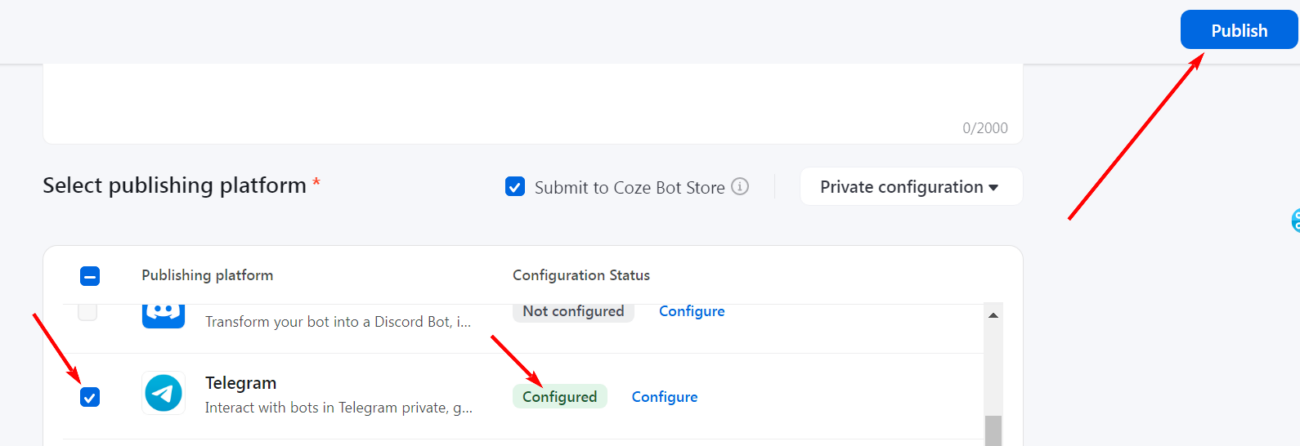The height and width of the screenshot is (446, 1300).
Task: Toggle the select-all platforms checkbox
Action: pos(90,276)
